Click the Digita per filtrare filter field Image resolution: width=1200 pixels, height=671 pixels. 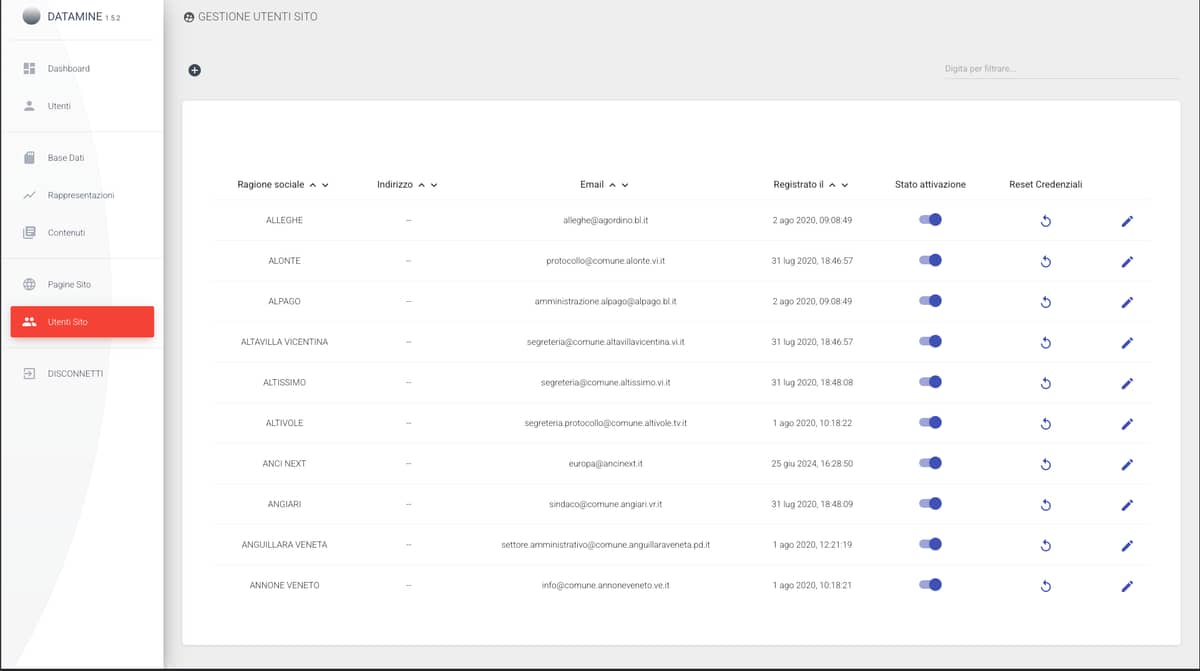click(x=1061, y=69)
